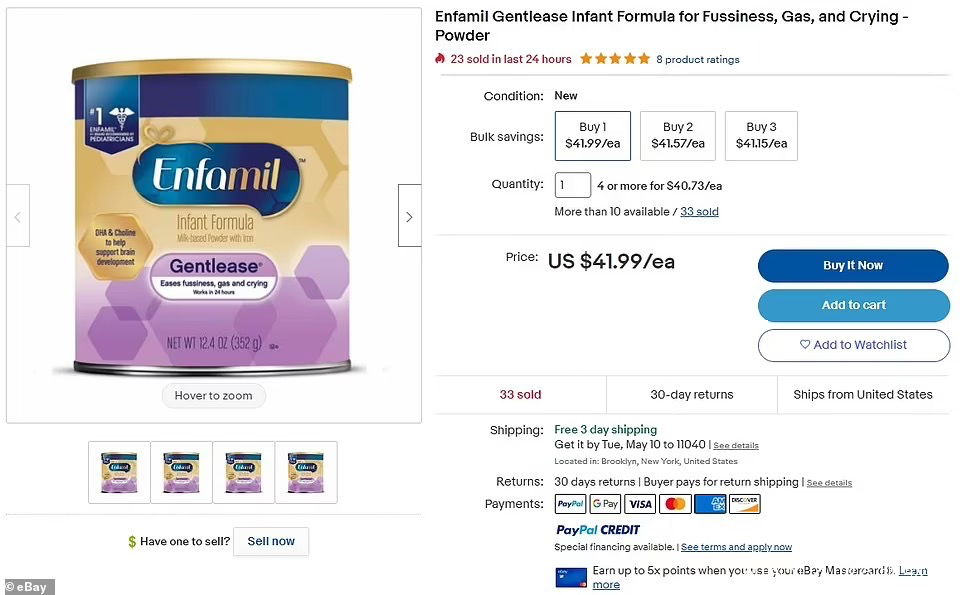
Task: Select the first product thumbnail
Action: click(120, 472)
